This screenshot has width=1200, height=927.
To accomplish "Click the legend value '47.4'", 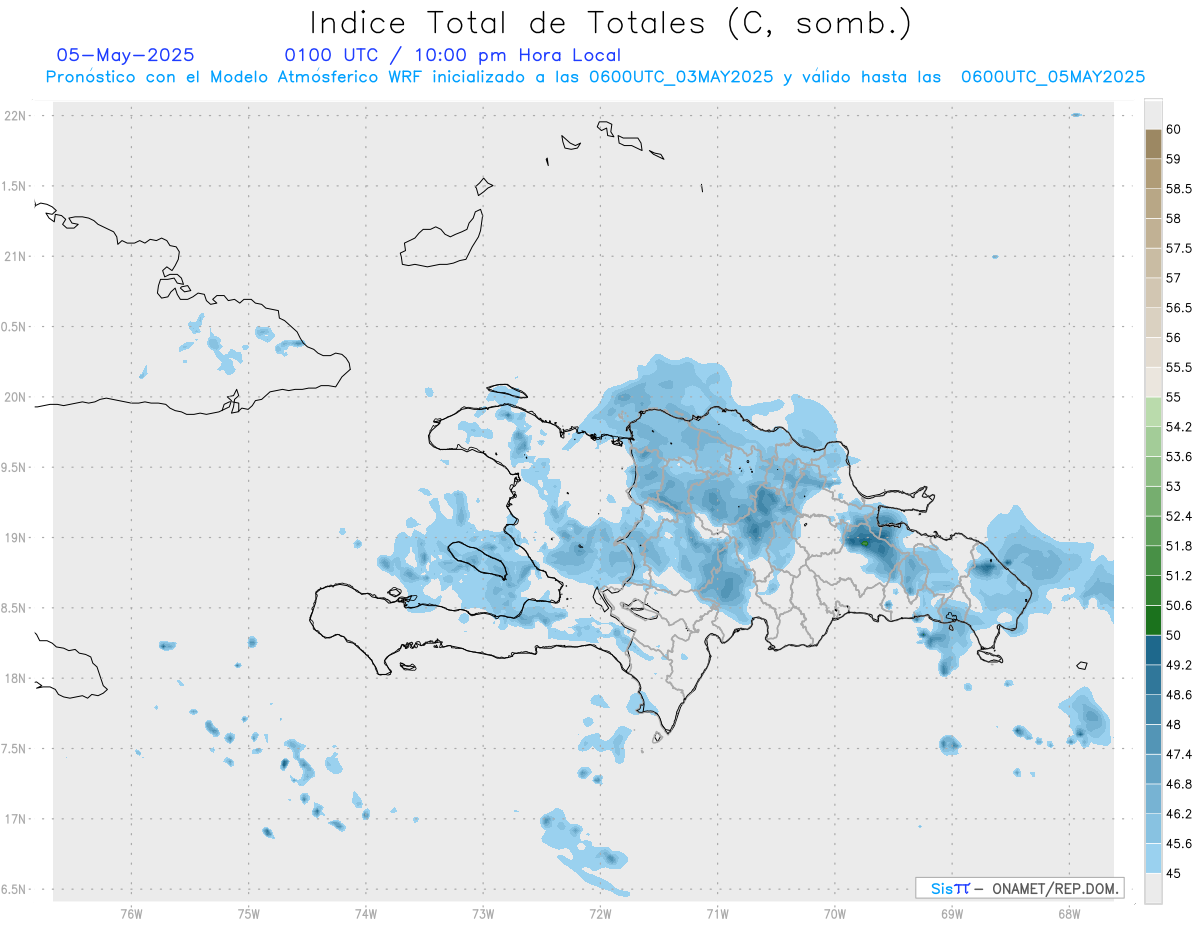I will coord(1178,754).
